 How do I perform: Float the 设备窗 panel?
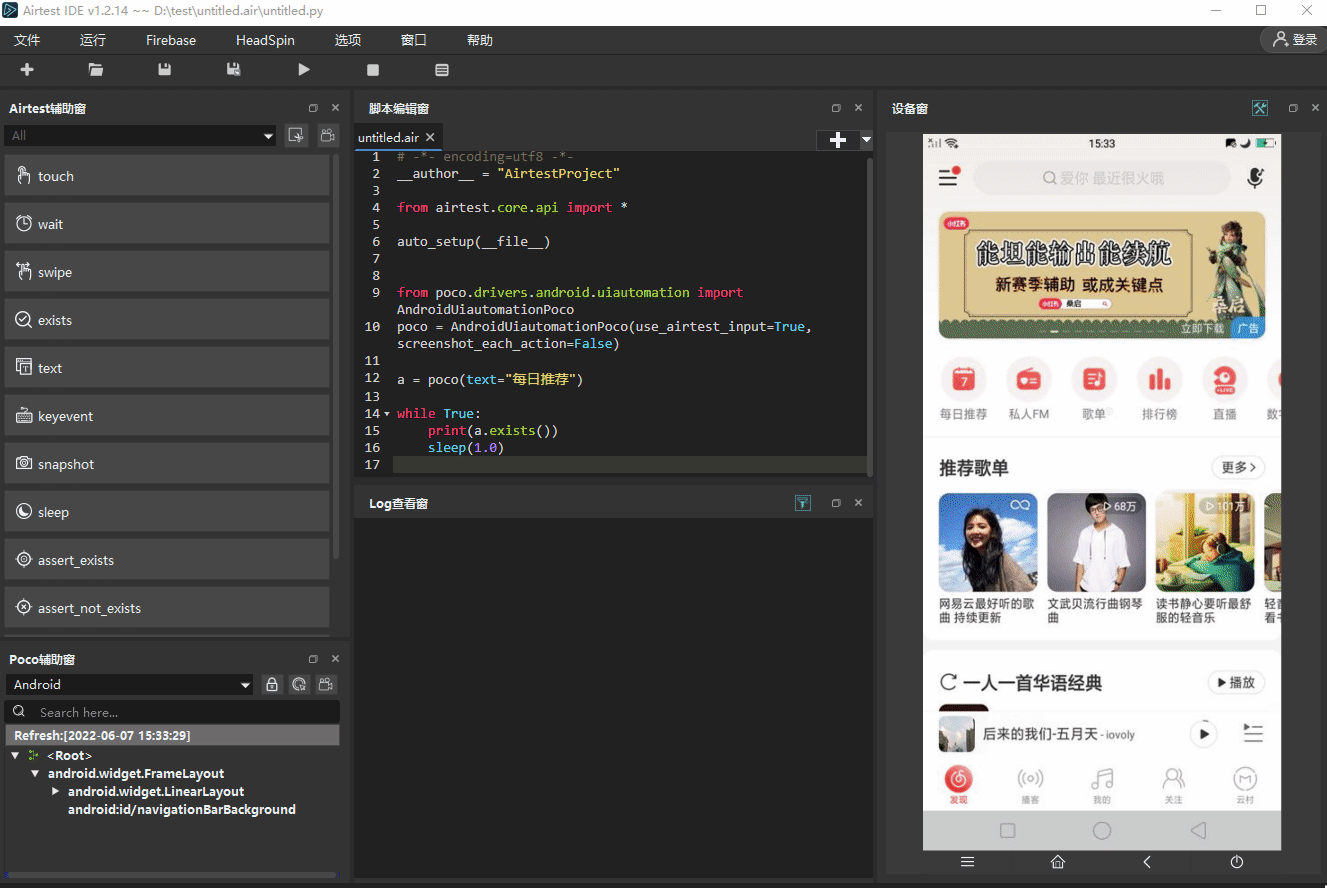pyautogui.click(x=1293, y=108)
